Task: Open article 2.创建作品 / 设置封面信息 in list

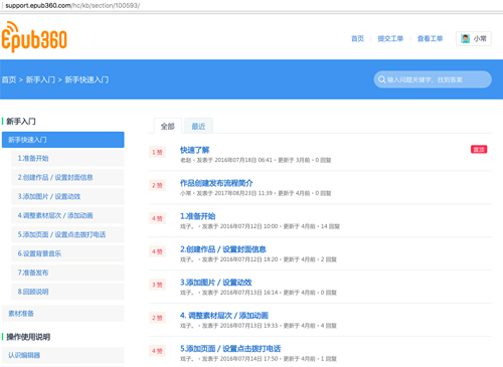Action: pyautogui.click(x=223, y=249)
